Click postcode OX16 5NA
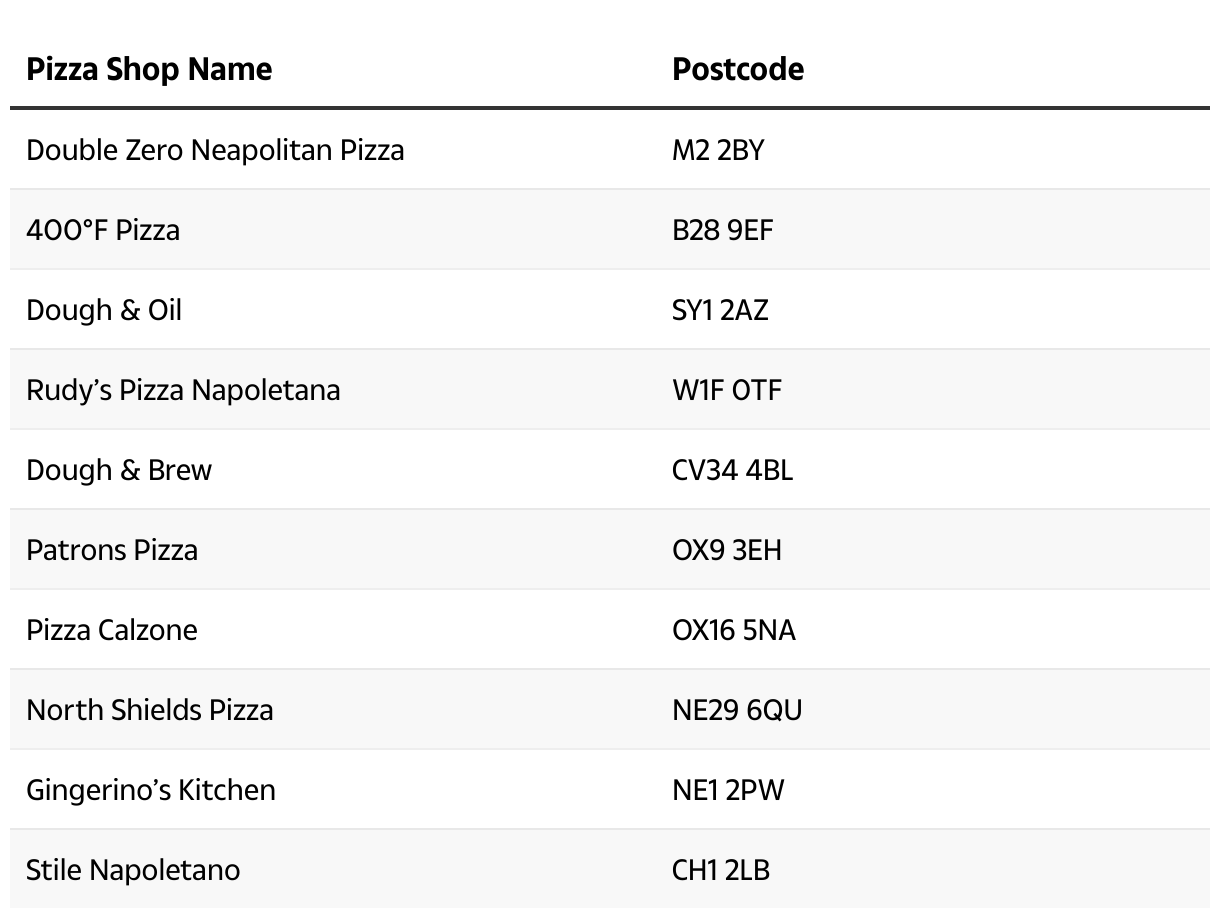1220x918 pixels. coord(733,630)
